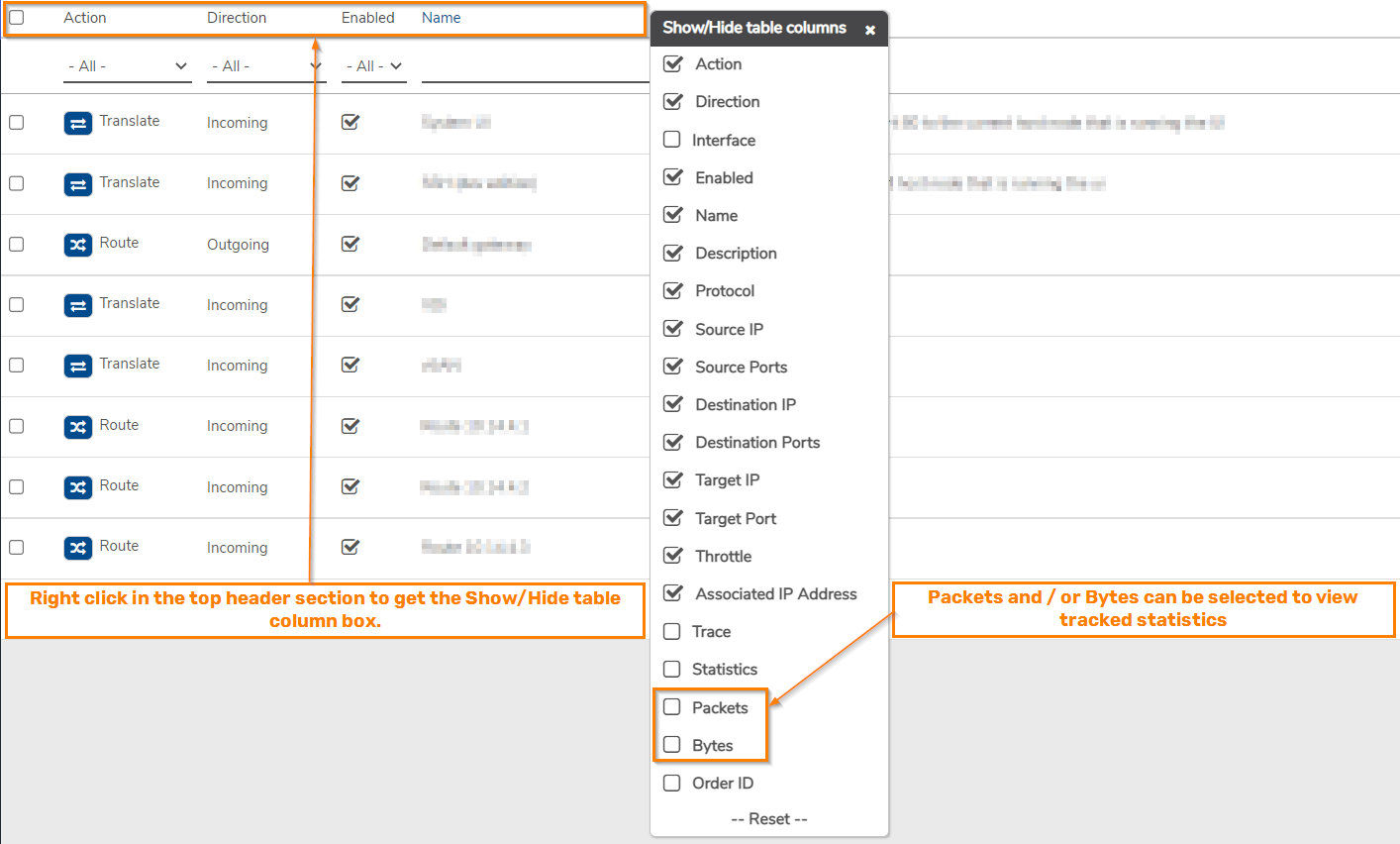Uncheck the Direction column option
This screenshot has height=844, width=1400.
coord(673,101)
